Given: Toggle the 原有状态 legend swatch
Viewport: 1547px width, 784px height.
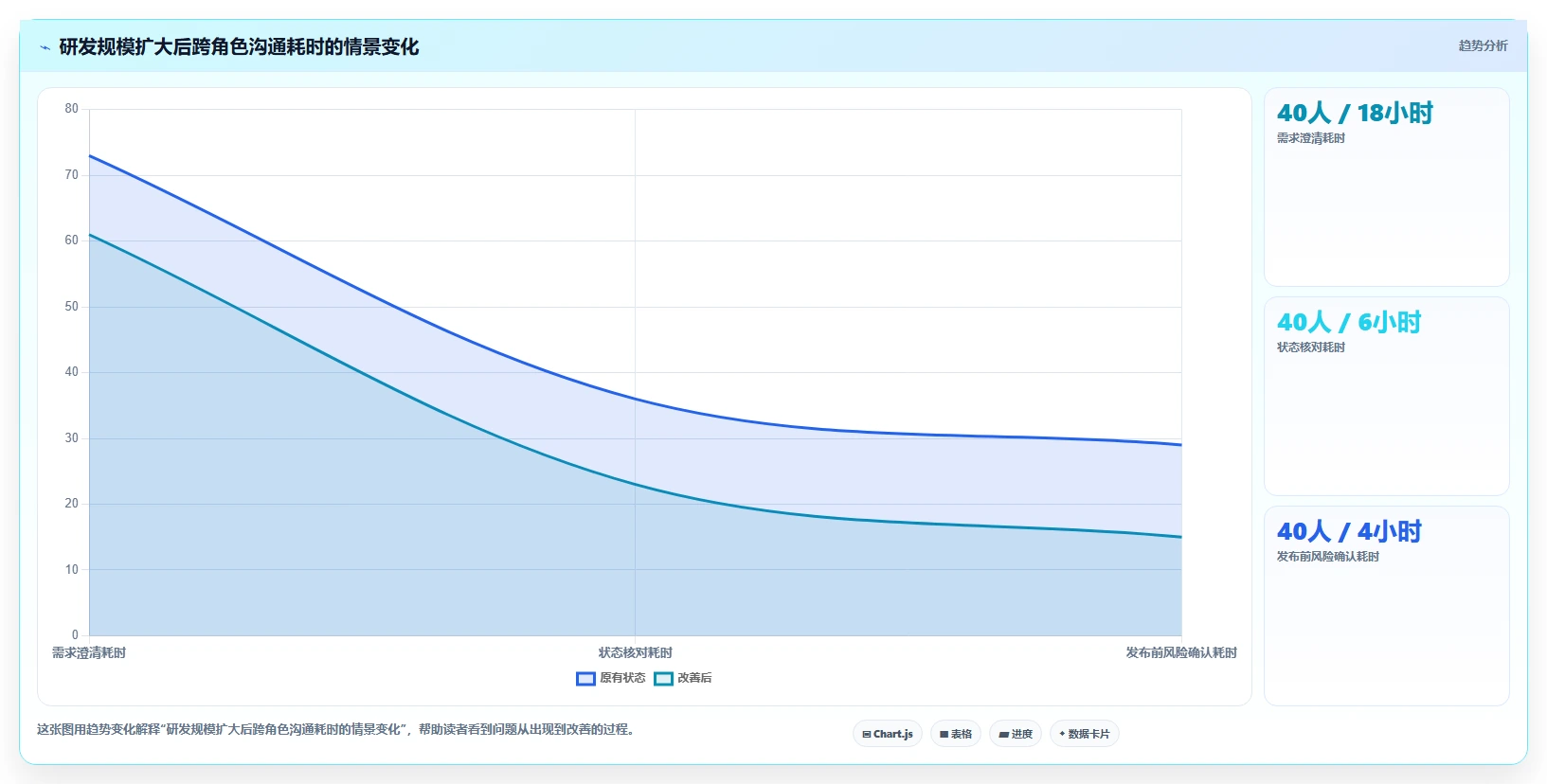Looking at the screenshot, I should (585, 678).
